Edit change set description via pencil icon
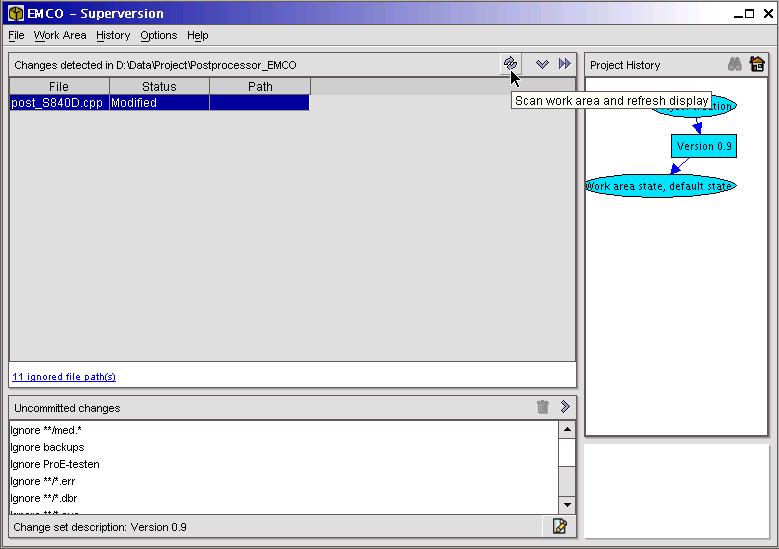The width and height of the screenshot is (779, 549). [560, 526]
